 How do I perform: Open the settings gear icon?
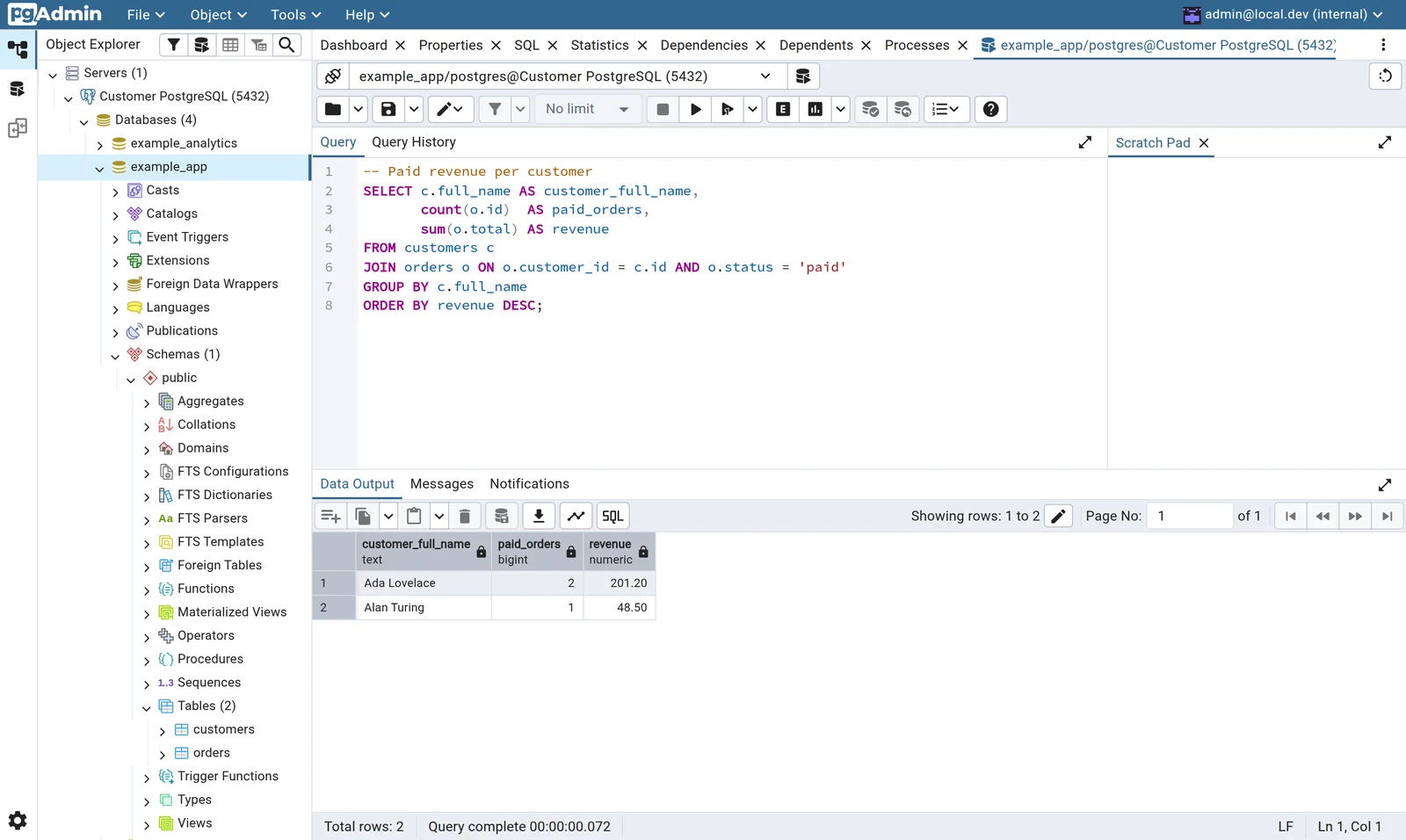pos(18,821)
